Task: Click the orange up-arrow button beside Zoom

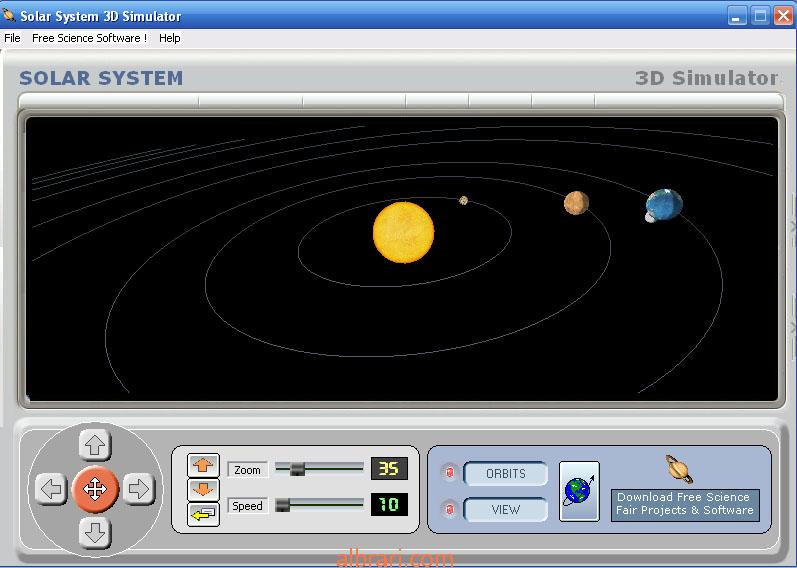Action: click(203, 465)
